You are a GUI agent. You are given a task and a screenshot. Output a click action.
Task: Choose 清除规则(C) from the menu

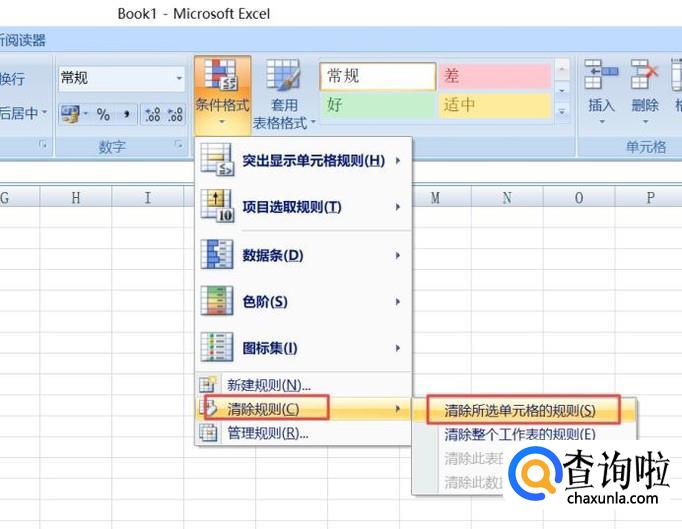(x=303, y=409)
